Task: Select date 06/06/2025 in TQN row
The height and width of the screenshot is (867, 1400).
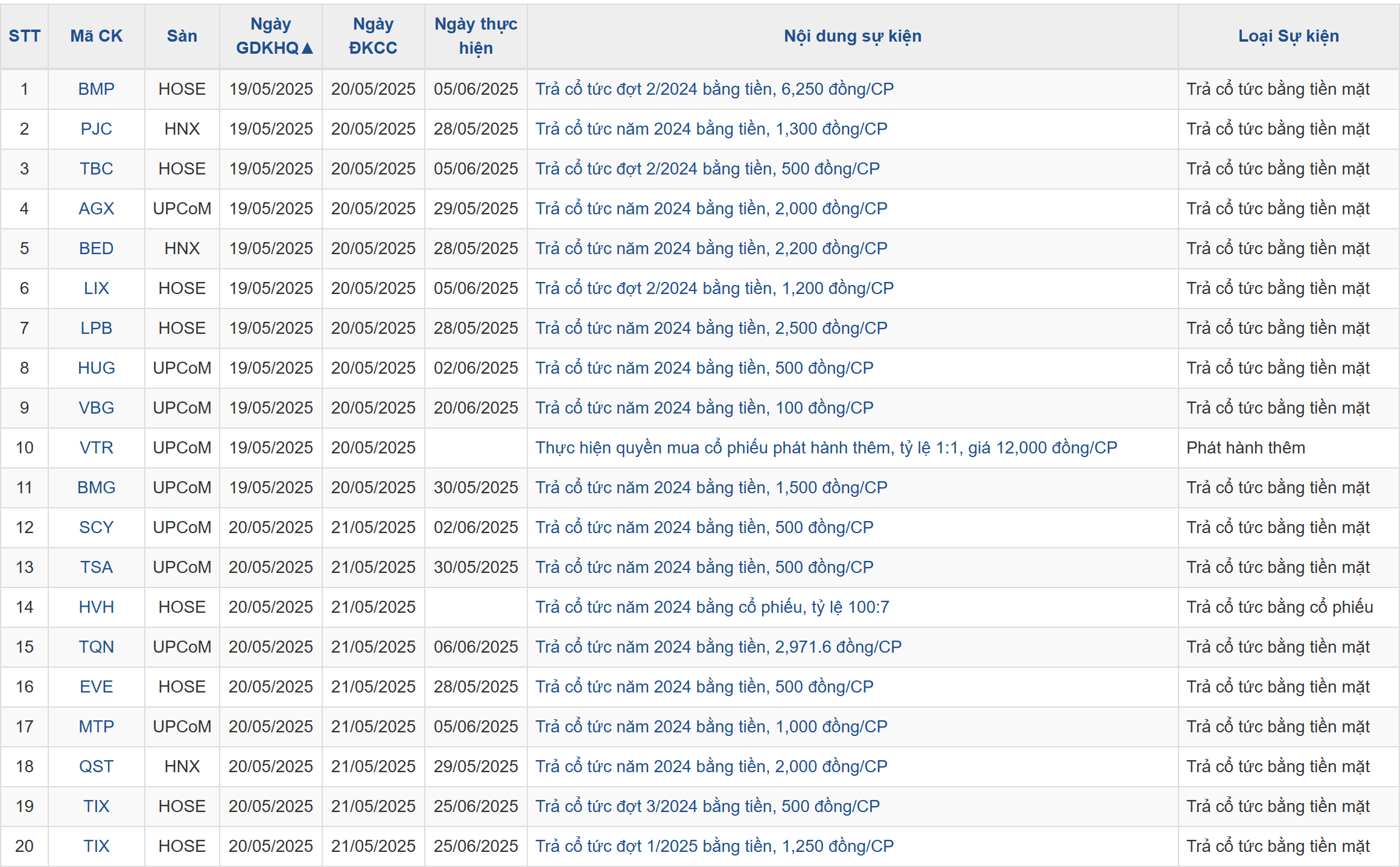Action: 476,647
